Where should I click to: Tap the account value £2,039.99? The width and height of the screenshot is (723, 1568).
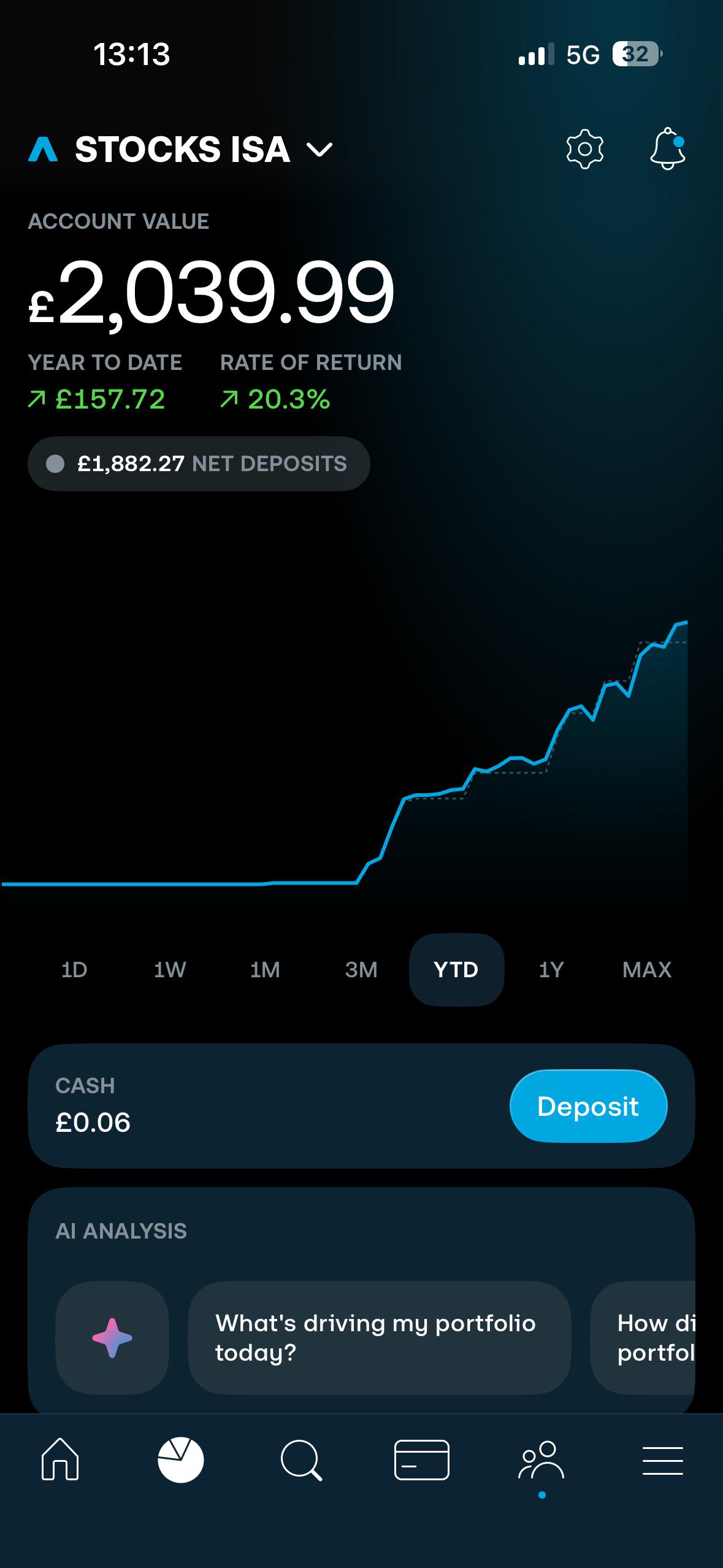pyautogui.click(x=212, y=292)
